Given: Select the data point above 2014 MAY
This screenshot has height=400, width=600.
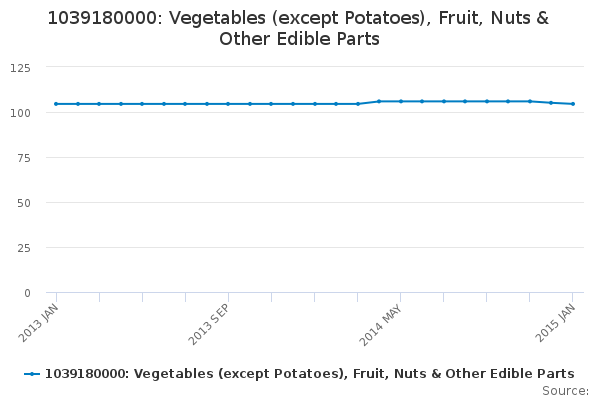Looking at the screenshot, I should [400, 101].
